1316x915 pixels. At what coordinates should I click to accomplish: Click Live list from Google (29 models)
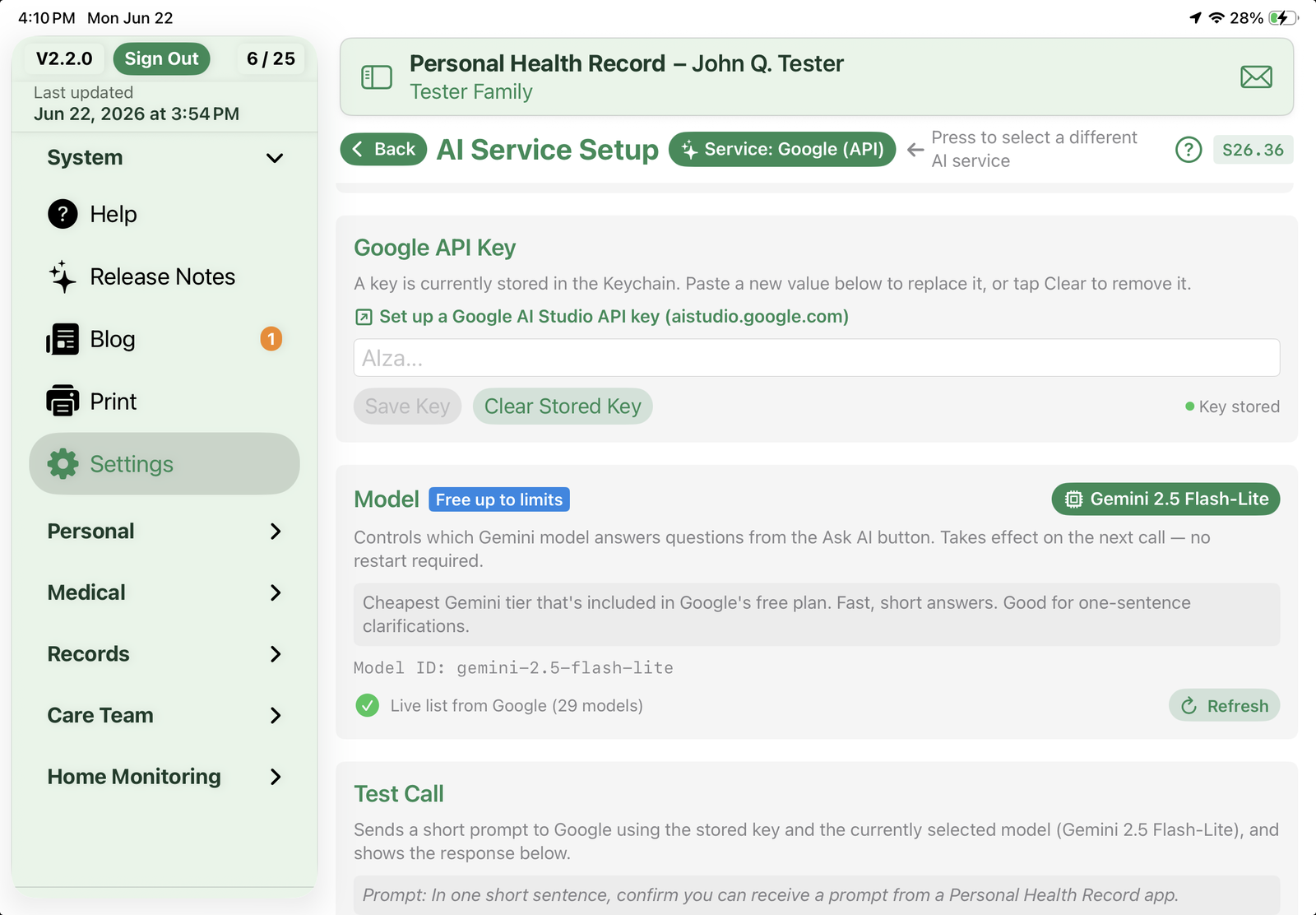pos(517,705)
